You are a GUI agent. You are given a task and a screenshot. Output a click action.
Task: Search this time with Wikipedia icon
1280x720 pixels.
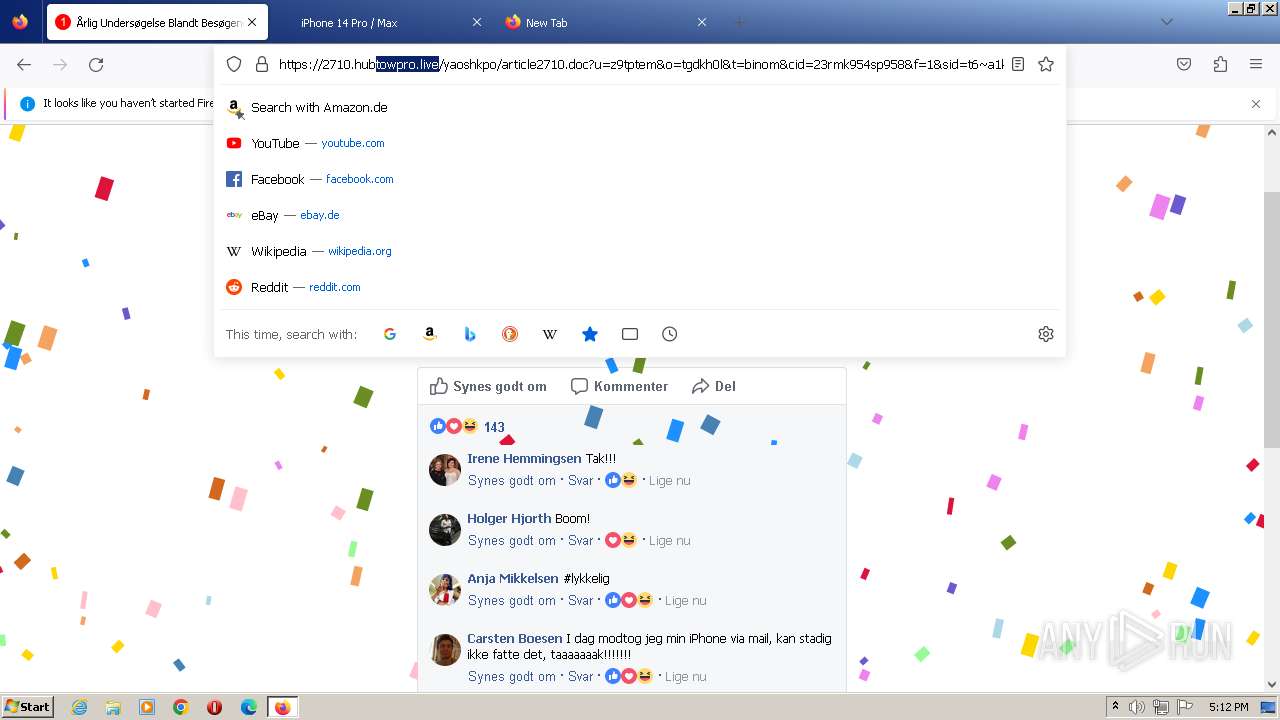coord(550,334)
